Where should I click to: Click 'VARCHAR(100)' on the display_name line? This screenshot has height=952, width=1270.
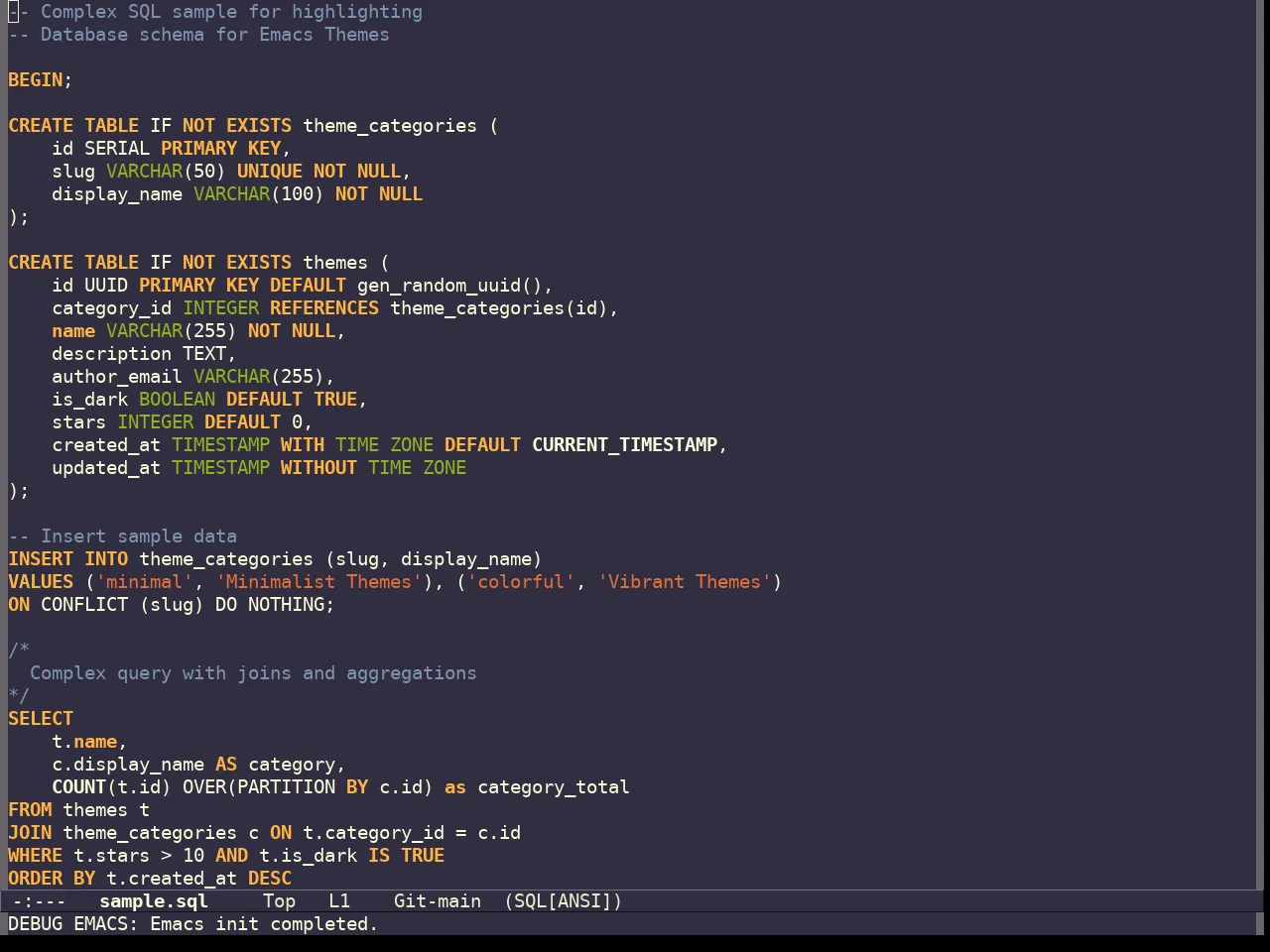259,194
